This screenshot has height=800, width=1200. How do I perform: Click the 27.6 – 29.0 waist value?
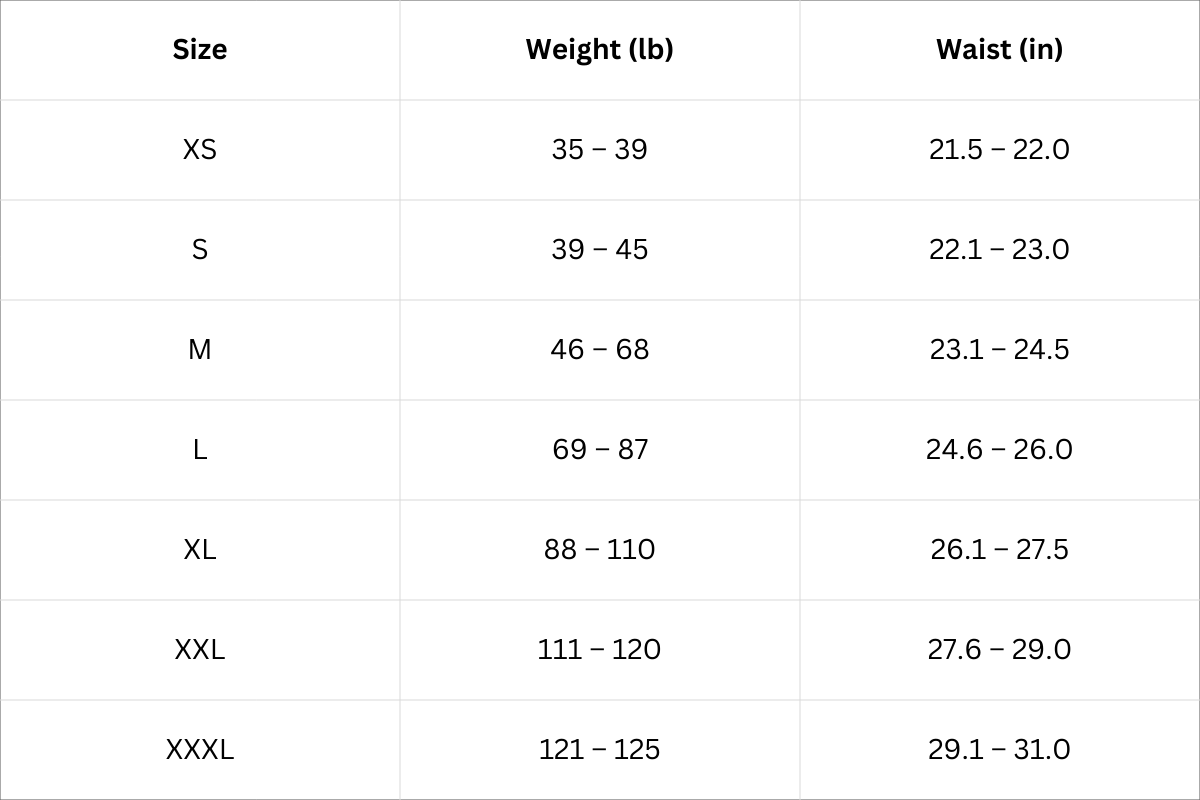tap(999, 649)
